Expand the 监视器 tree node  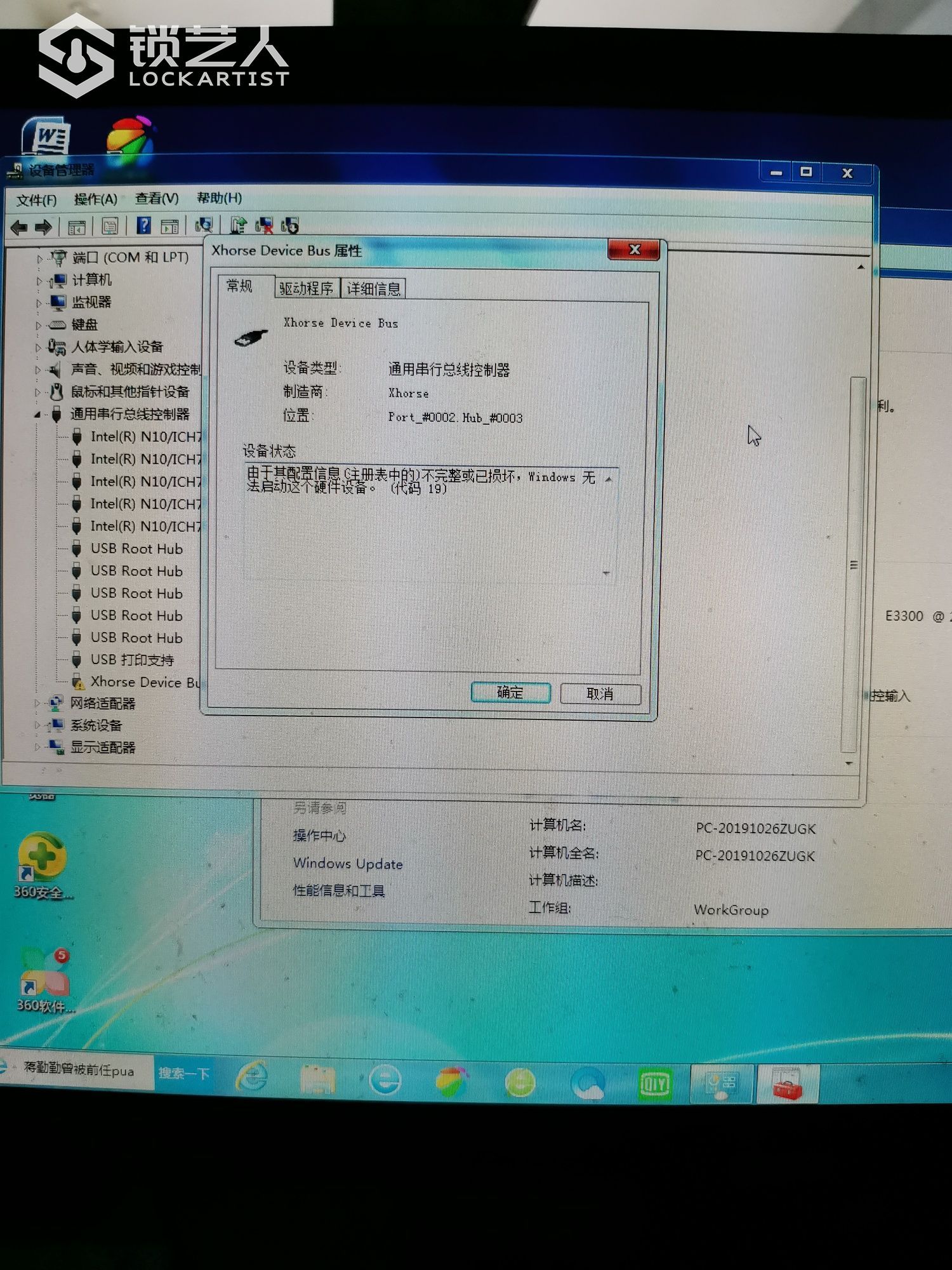click(39, 303)
